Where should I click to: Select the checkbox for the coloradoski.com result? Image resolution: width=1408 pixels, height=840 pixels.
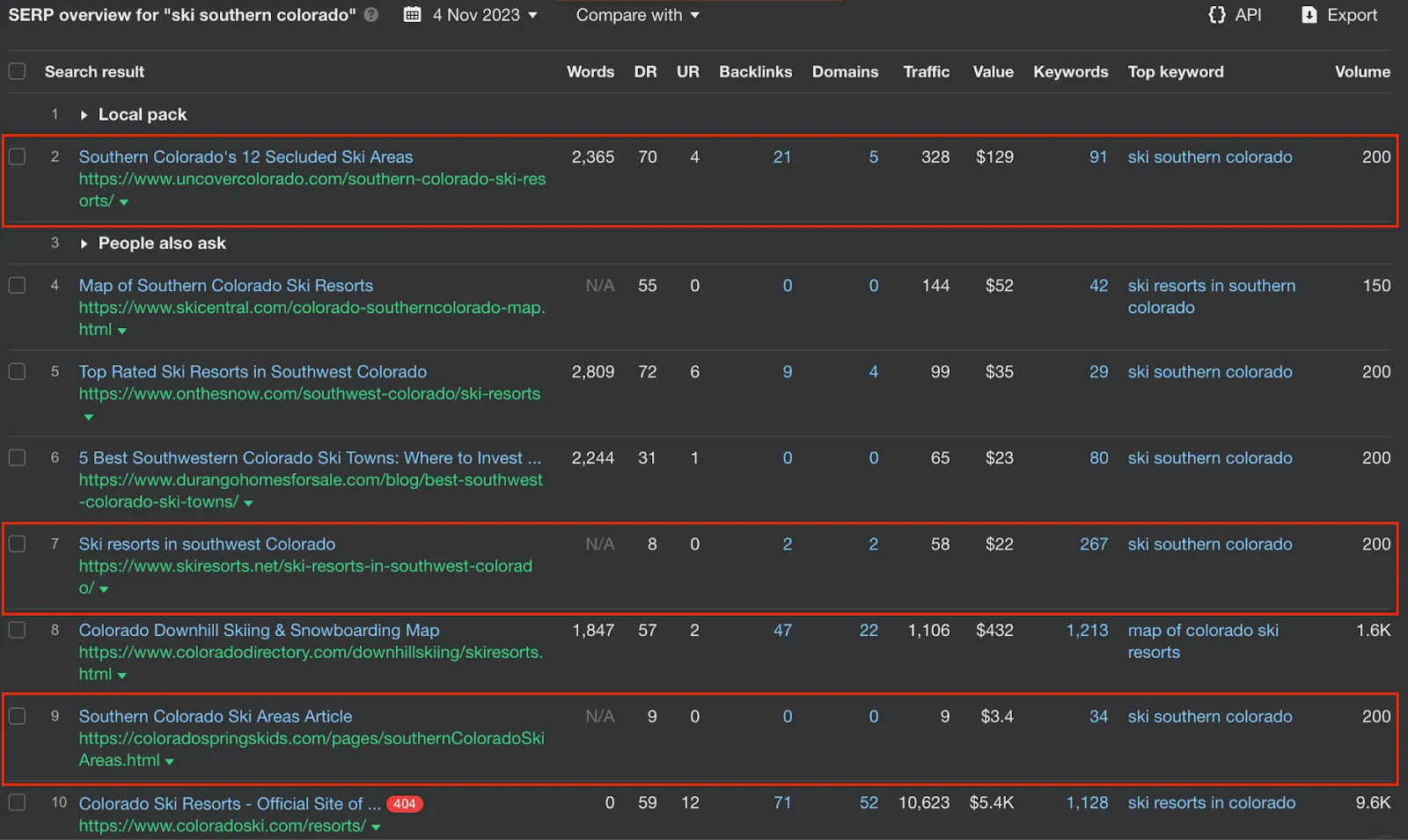(x=17, y=803)
